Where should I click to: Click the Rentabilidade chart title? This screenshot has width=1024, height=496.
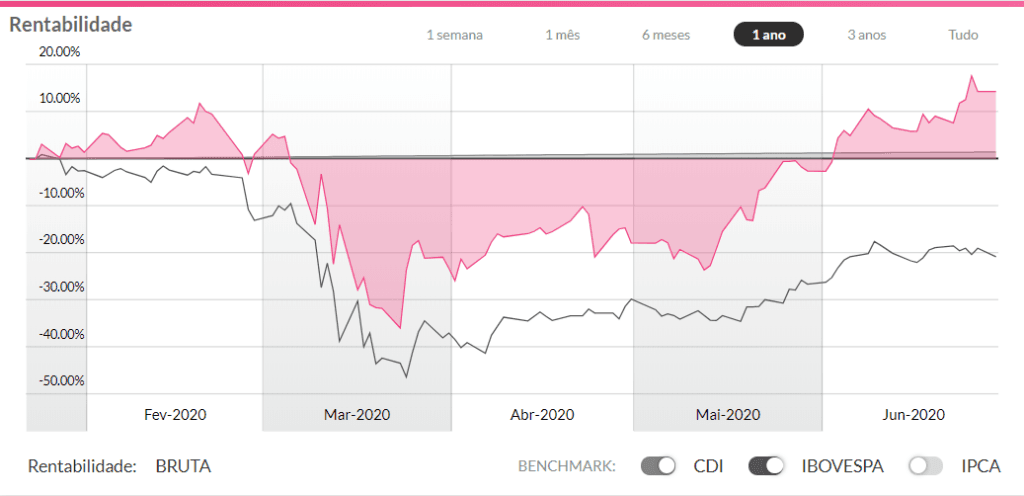coord(71,25)
